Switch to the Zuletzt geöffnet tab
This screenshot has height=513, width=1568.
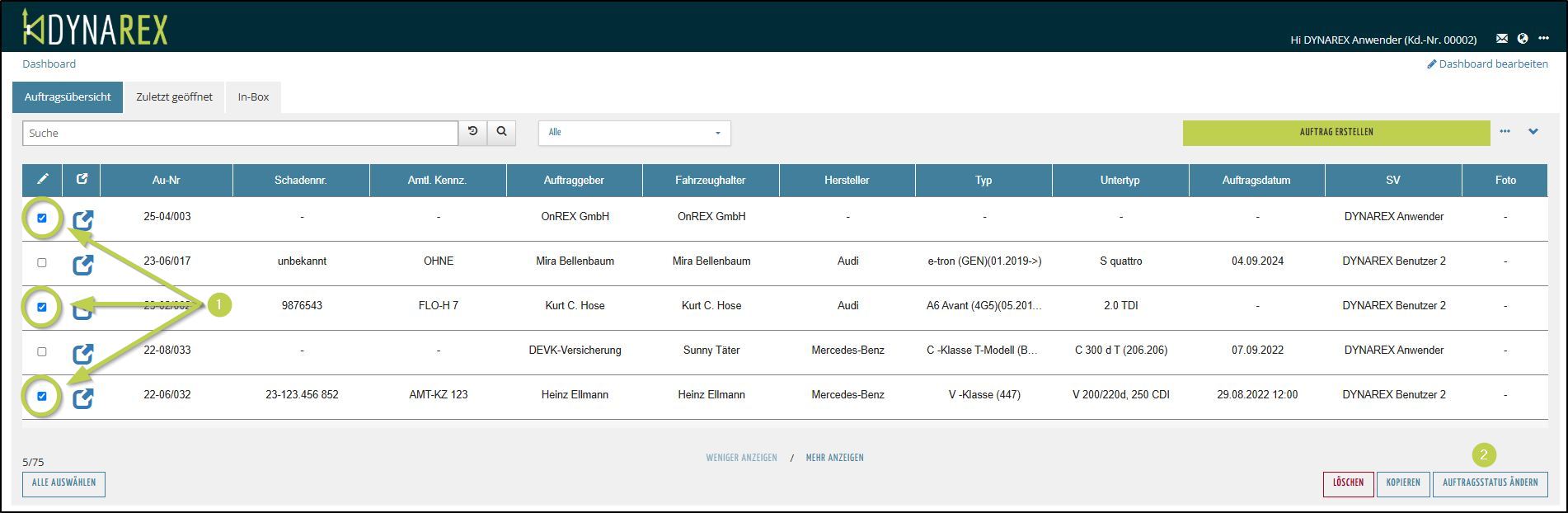click(x=174, y=97)
